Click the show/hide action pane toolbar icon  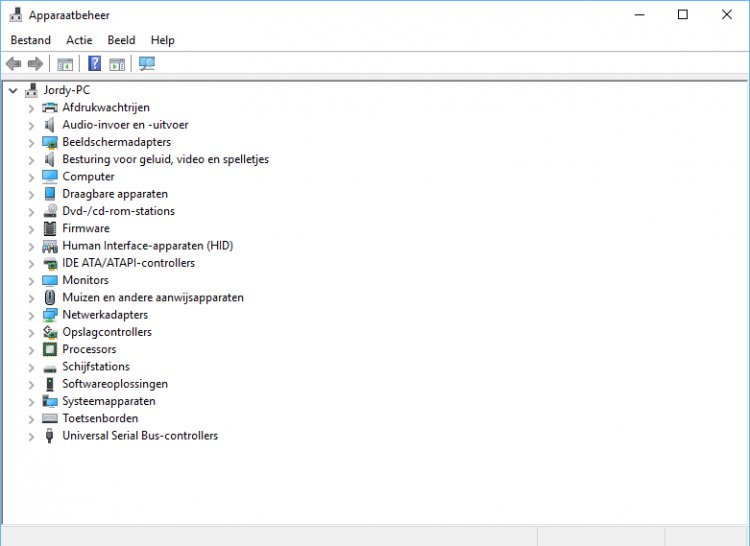117,64
